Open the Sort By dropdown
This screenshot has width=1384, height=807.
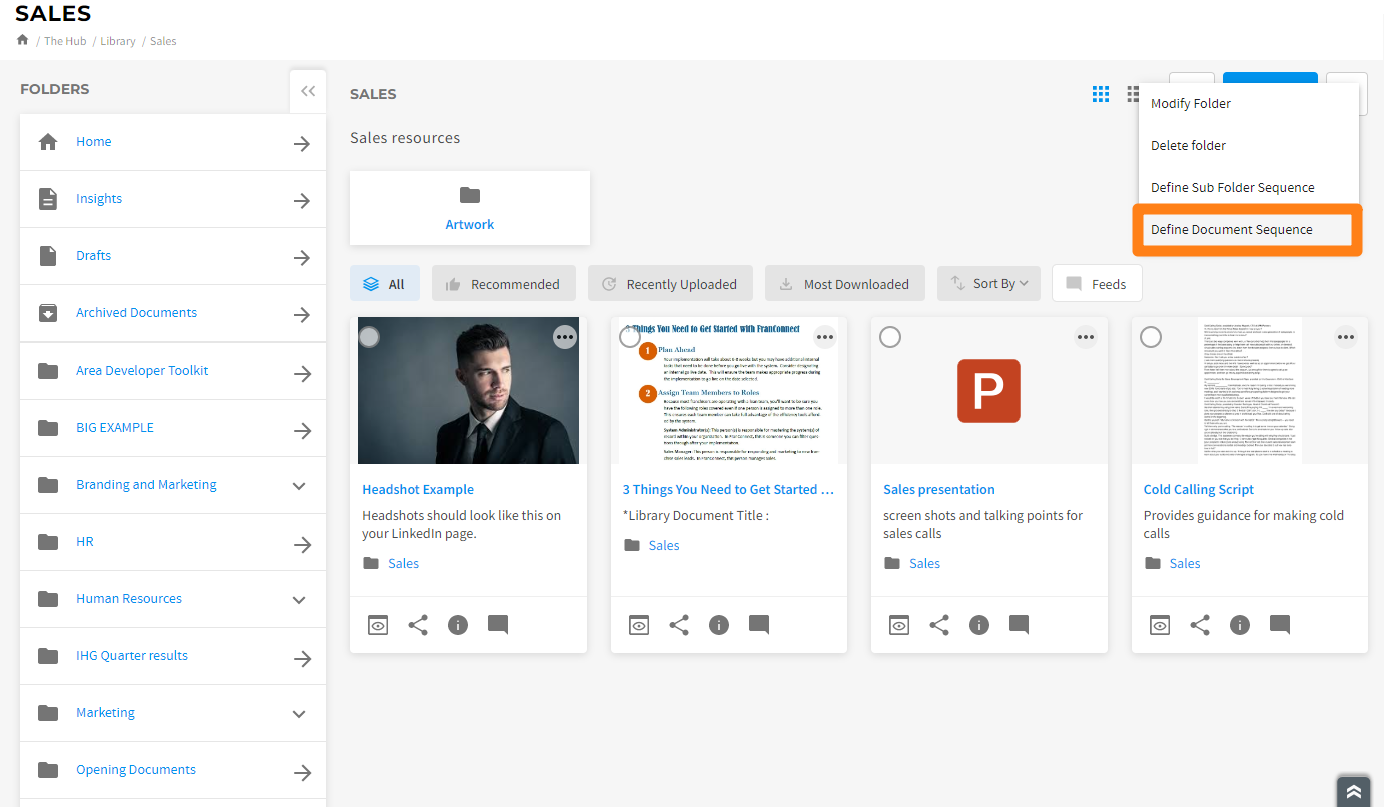[989, 284]
